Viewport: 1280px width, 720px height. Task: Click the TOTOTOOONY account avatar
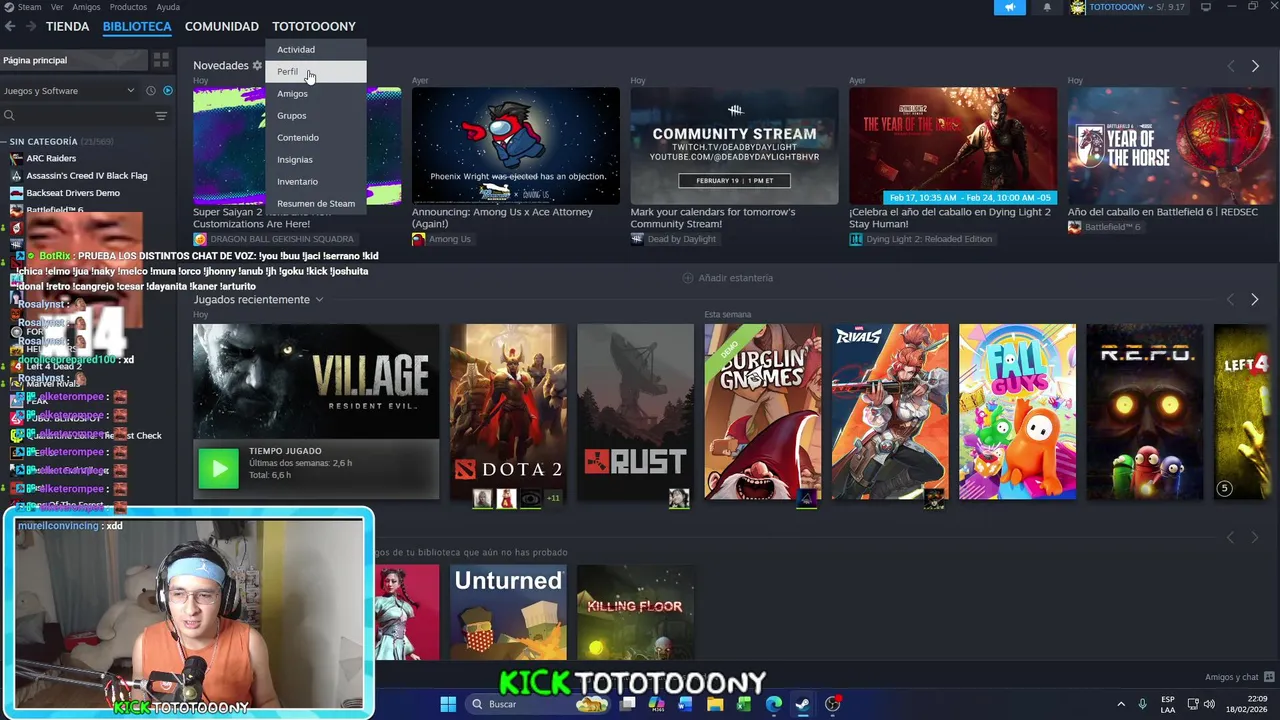tap(1077, 7)
